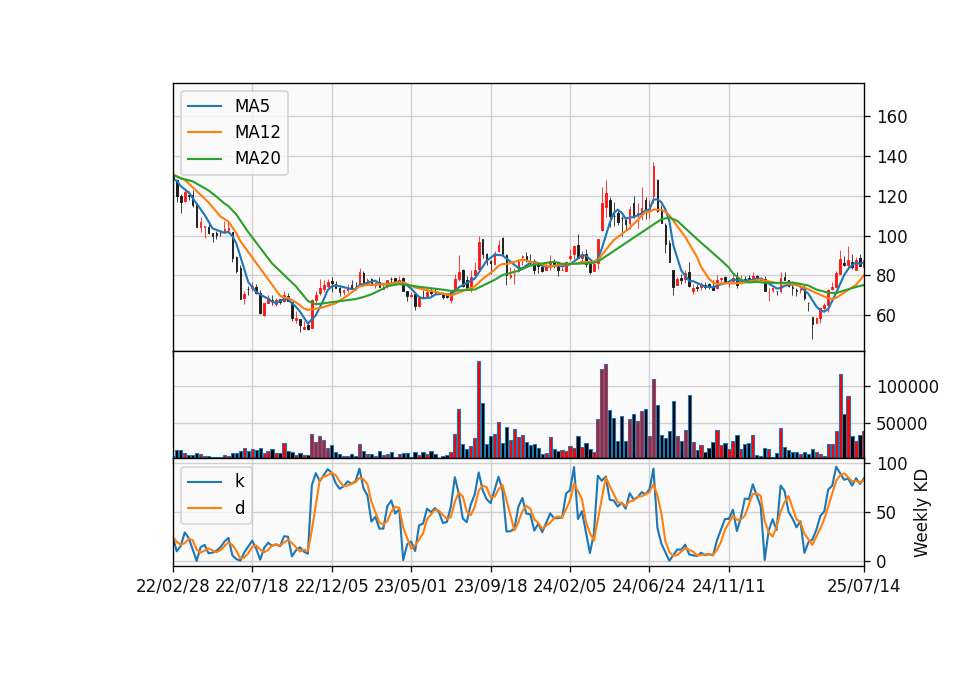960x690 pixels.
Task: Click the 24/06/24 date tick label
Action: point(649,586)
